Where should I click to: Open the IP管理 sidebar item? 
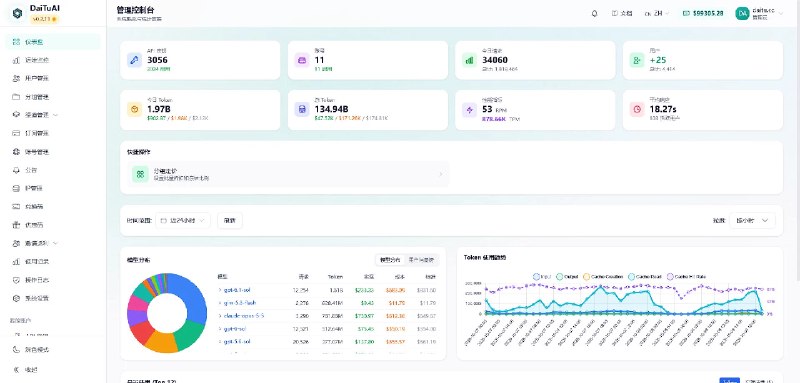point(53,188)
